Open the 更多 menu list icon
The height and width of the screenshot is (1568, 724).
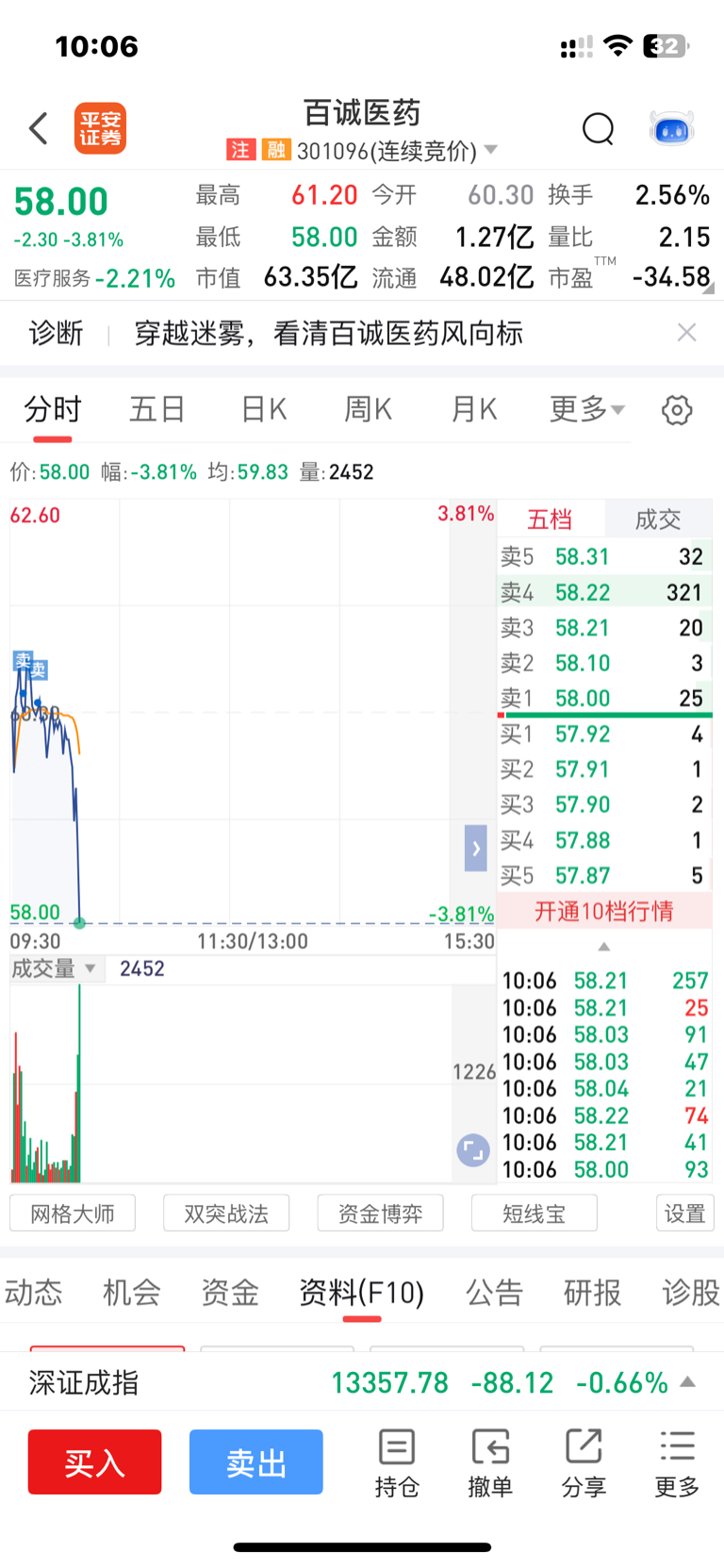(x=677, y=1463)
